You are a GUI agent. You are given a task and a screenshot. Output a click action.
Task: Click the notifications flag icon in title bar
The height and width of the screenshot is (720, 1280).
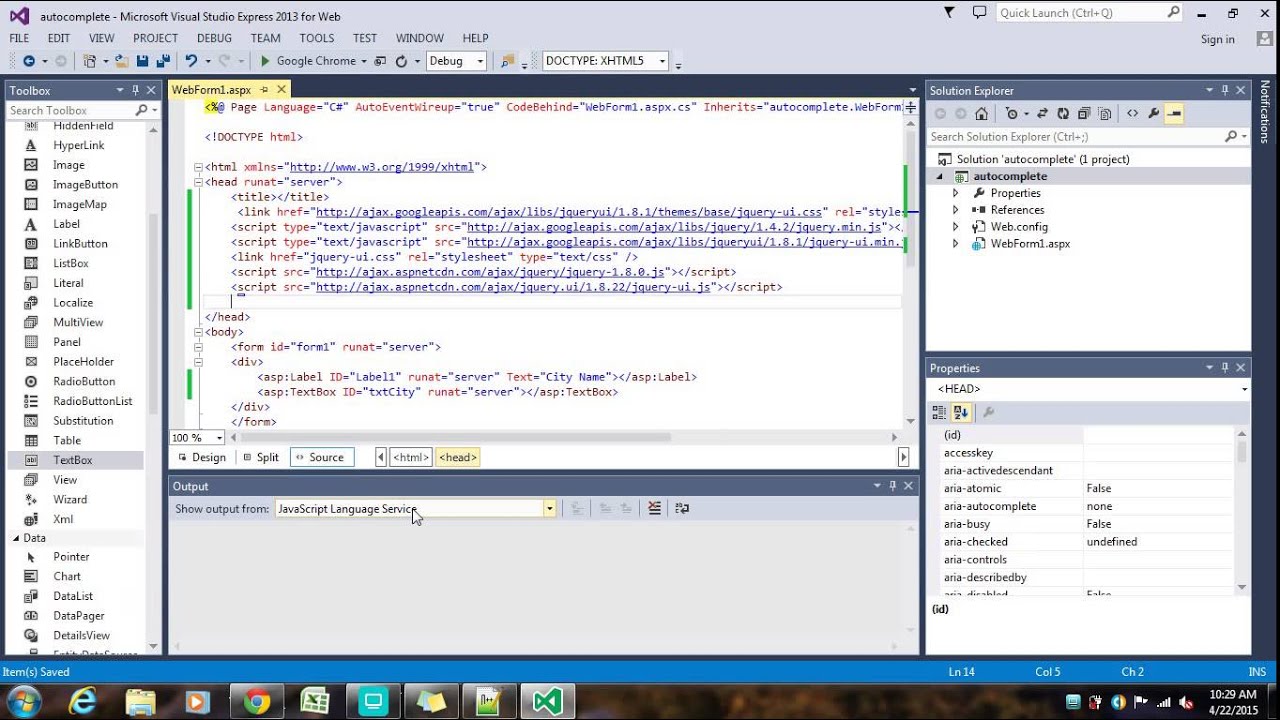click(950, 12)
